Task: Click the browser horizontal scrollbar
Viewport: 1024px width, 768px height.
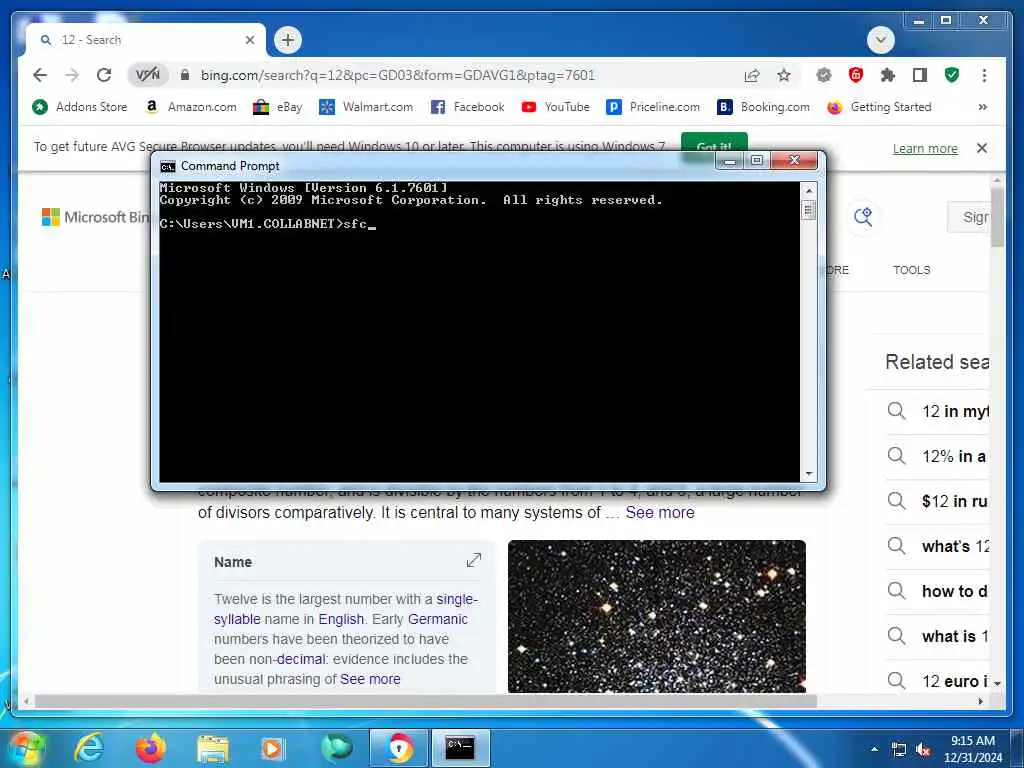Action: click(425, 701)
